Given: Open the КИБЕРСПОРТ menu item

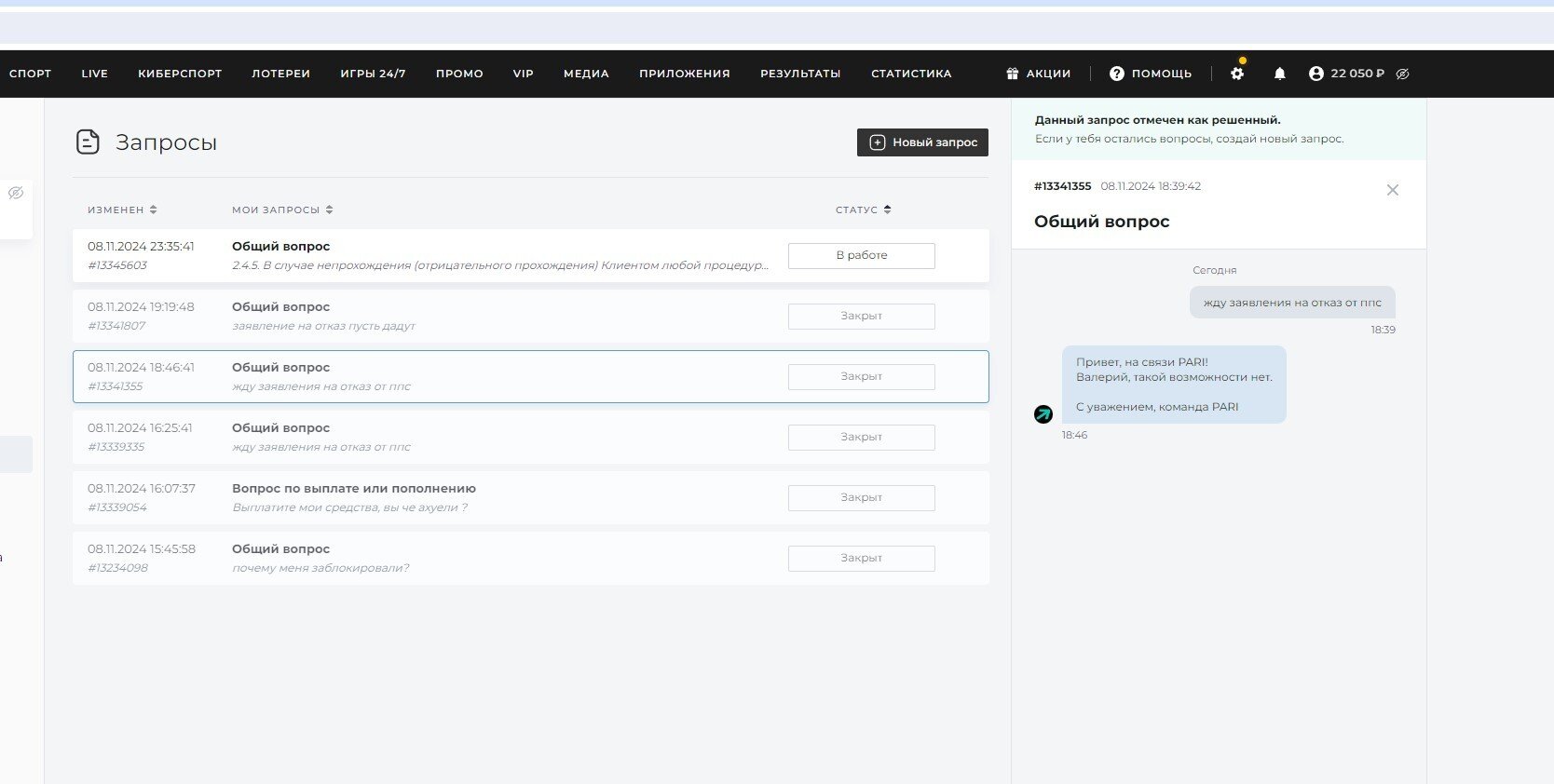Looking at the screenshot, I should [180, 74].
